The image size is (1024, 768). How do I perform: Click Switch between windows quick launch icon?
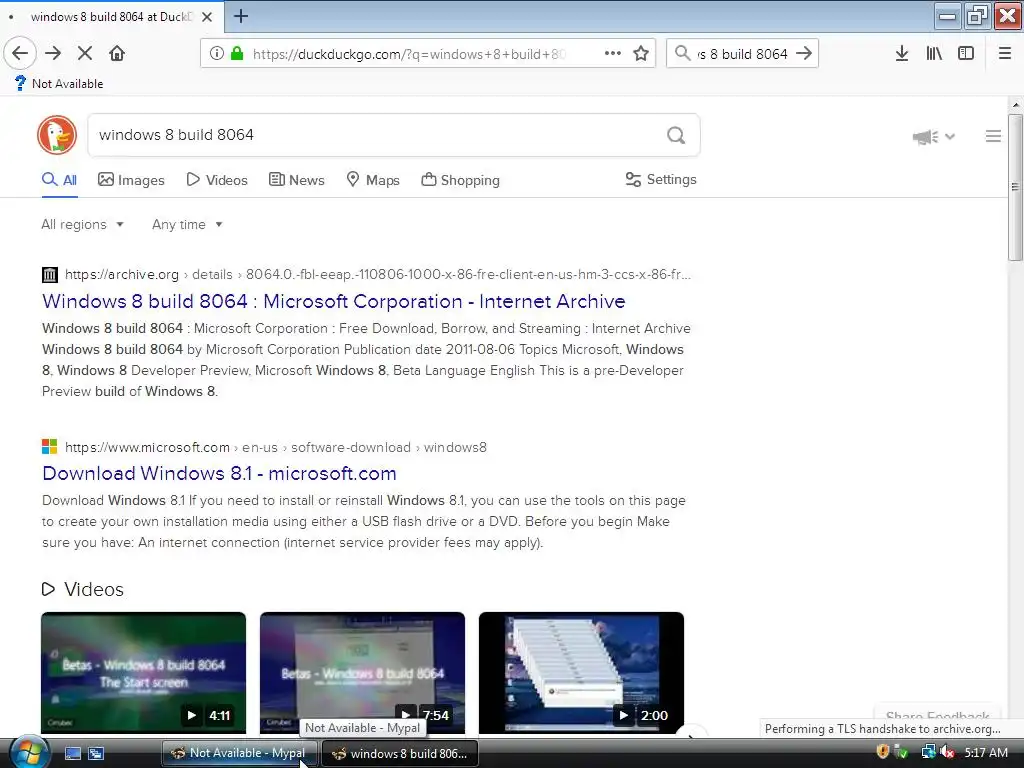click(96, 754)
